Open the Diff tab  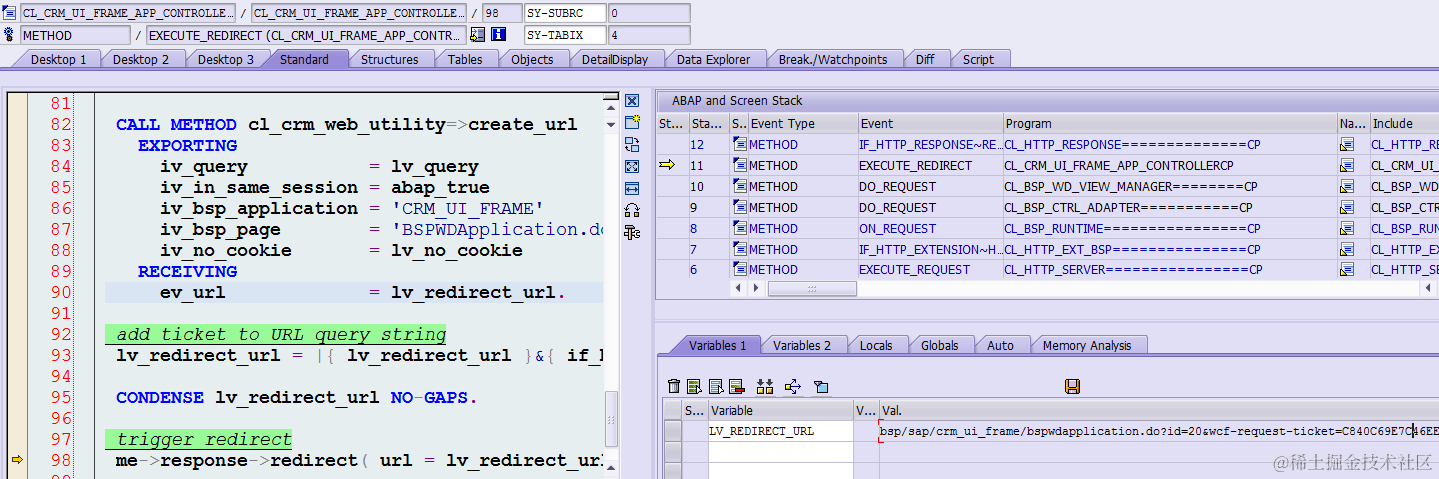[925, 59]
